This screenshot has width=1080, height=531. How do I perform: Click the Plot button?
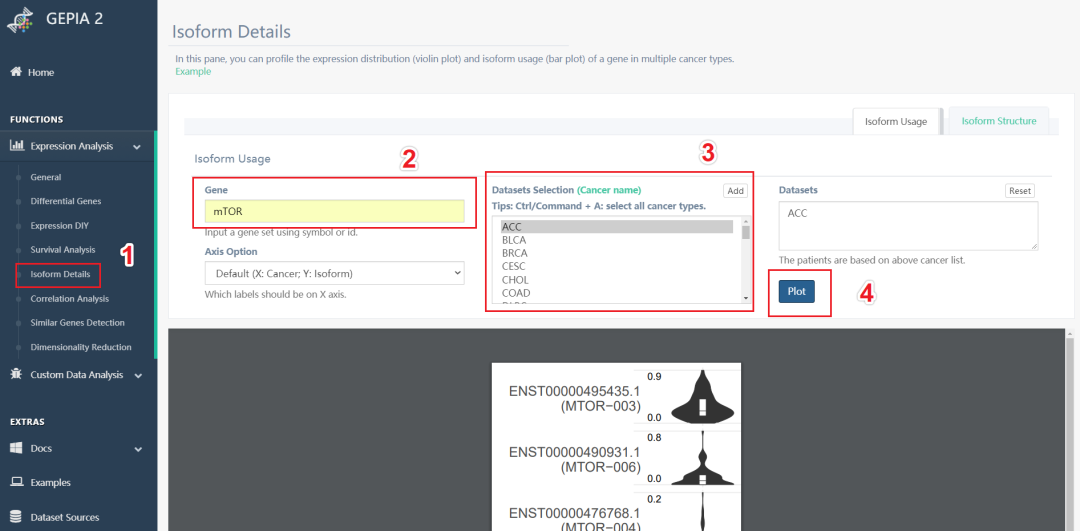coord(797,291)
